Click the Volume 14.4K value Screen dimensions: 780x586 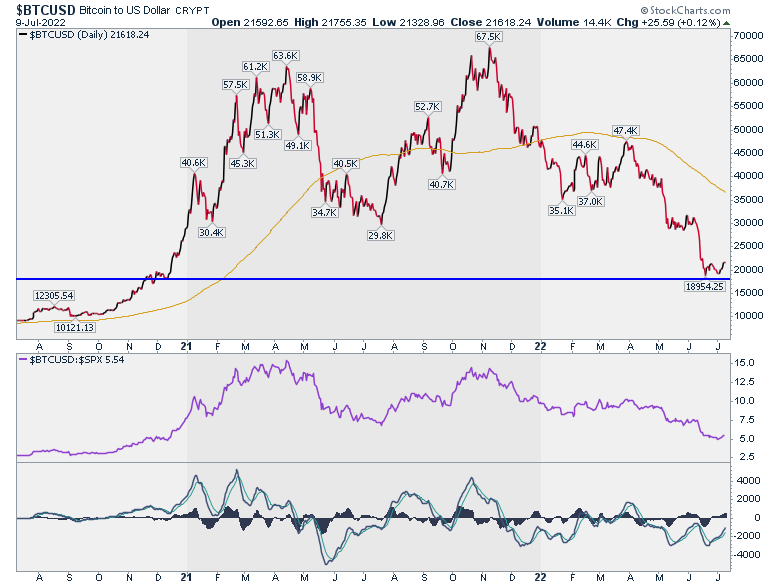click(x=574, y=22)
